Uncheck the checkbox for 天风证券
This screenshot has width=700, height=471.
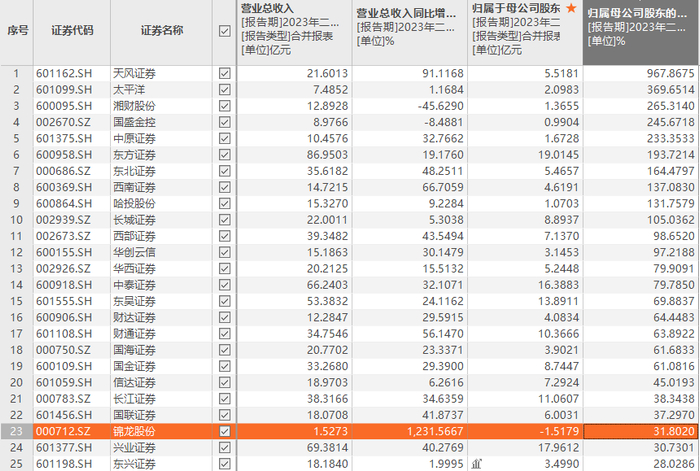point(225,73)
